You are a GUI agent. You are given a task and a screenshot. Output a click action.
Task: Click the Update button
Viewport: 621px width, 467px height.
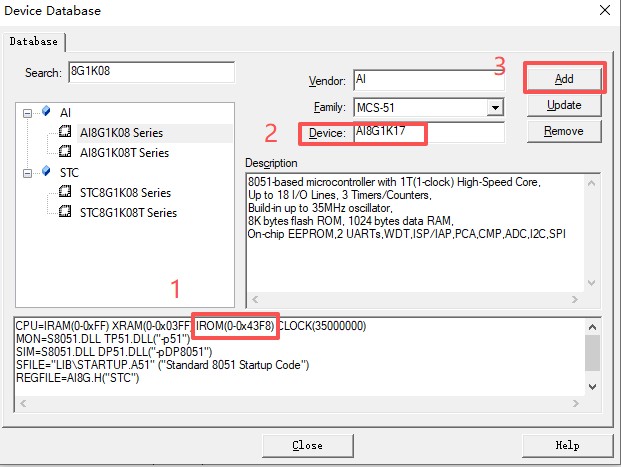click(x=564, y=105)
